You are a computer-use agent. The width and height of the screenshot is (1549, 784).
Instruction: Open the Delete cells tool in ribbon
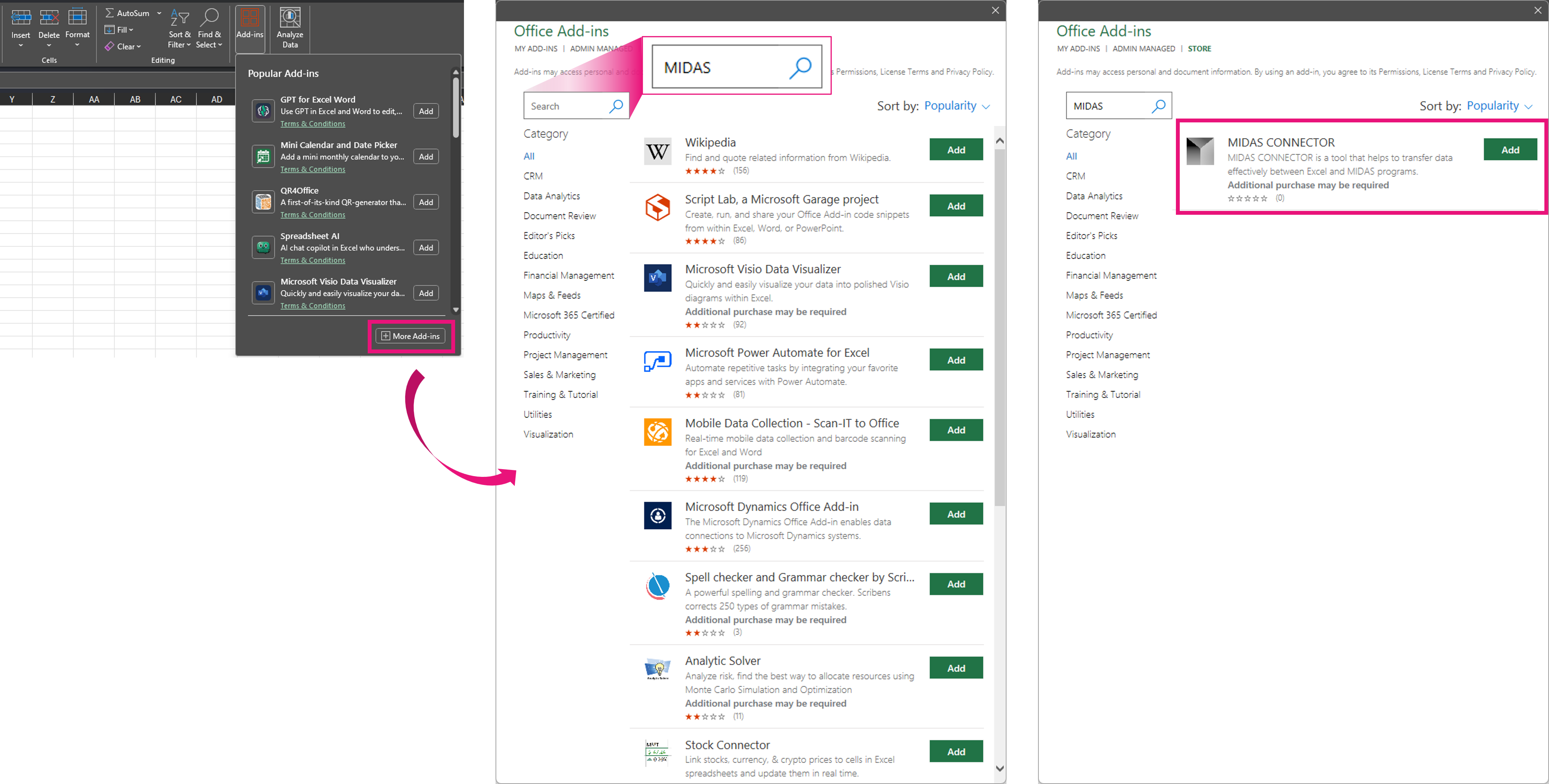click(49, 28)
